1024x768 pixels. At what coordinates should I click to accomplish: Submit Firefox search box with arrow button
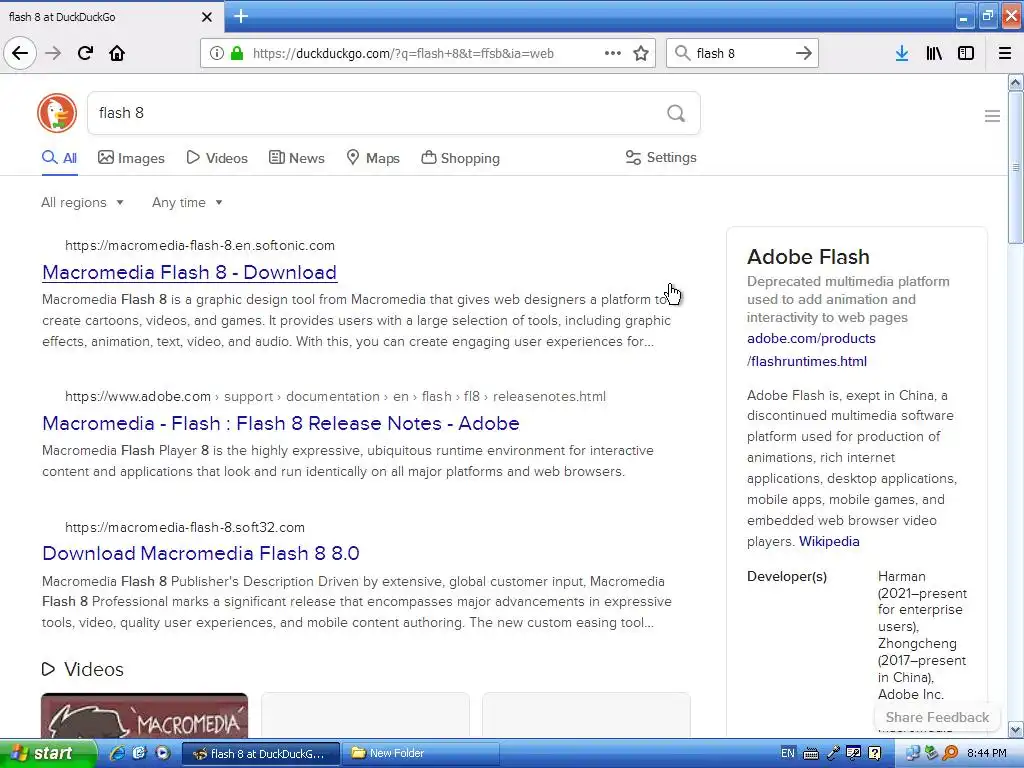coord(803,53)
